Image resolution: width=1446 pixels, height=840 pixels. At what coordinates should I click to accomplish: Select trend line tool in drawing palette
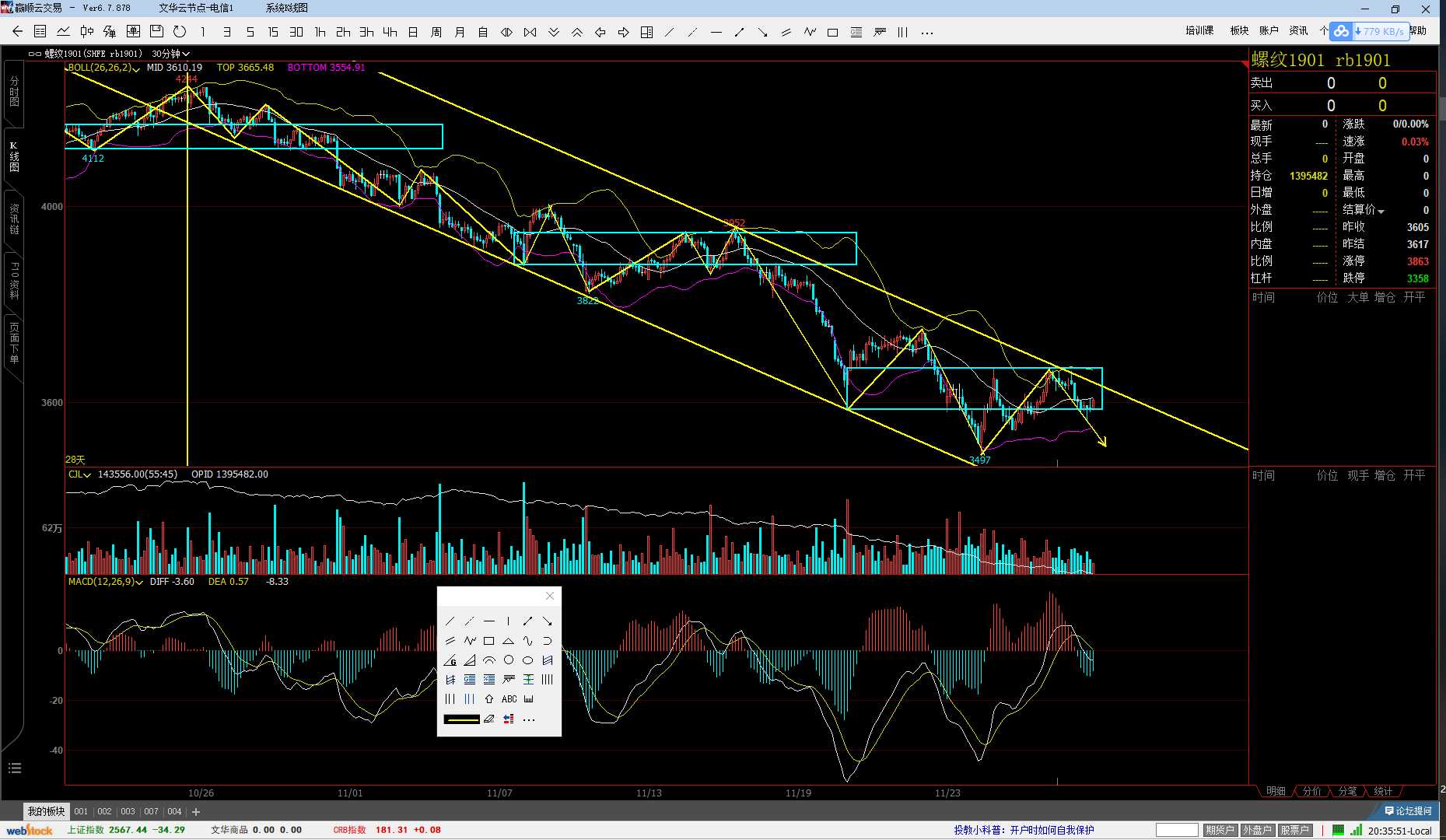tap(450, 621)
